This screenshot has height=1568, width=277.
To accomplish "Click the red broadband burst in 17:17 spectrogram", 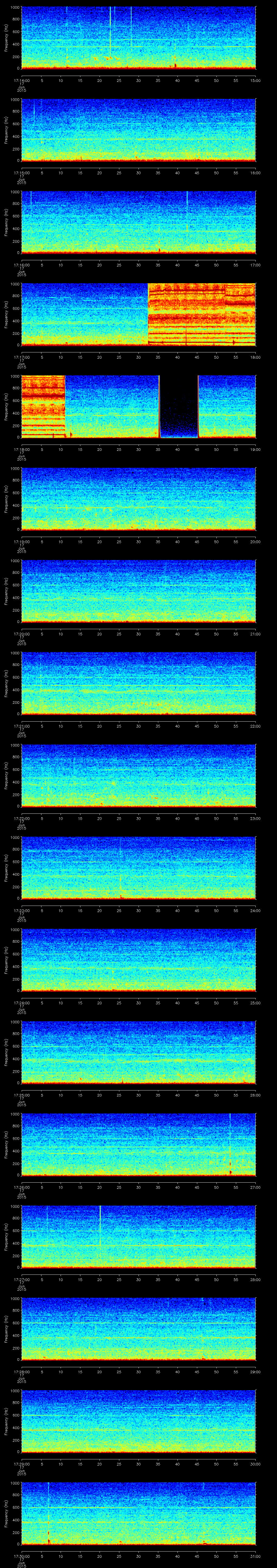I will coord(202,314).
